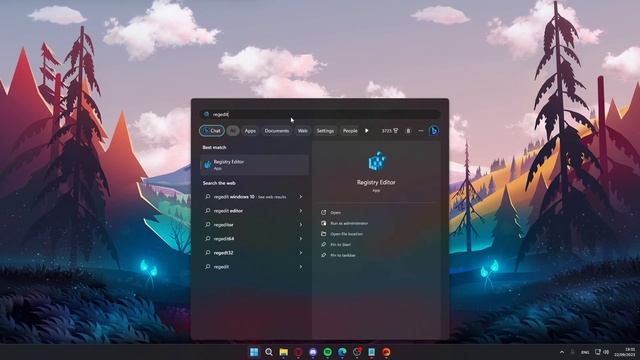
Task: Select the Documents filter tab
Action: [x=277, y=131]
